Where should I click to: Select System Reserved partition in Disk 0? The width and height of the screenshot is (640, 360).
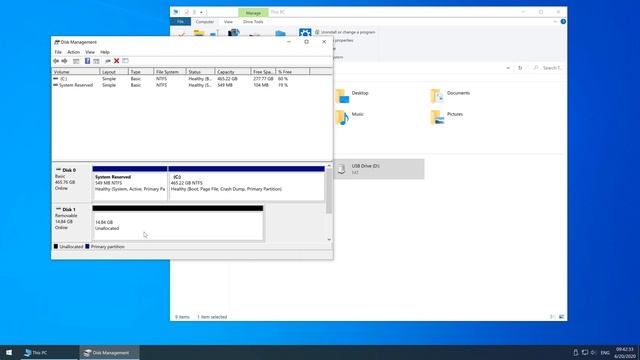[x=130, y=183]
